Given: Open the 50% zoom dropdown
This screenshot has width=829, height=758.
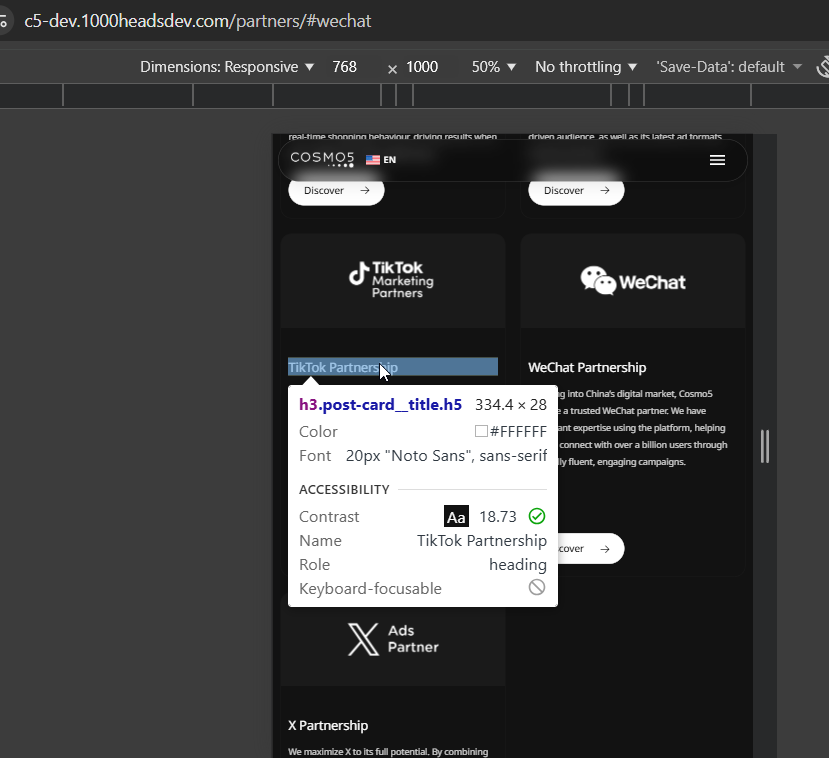Looking at the screenshot, I should (x=493, y=67).
